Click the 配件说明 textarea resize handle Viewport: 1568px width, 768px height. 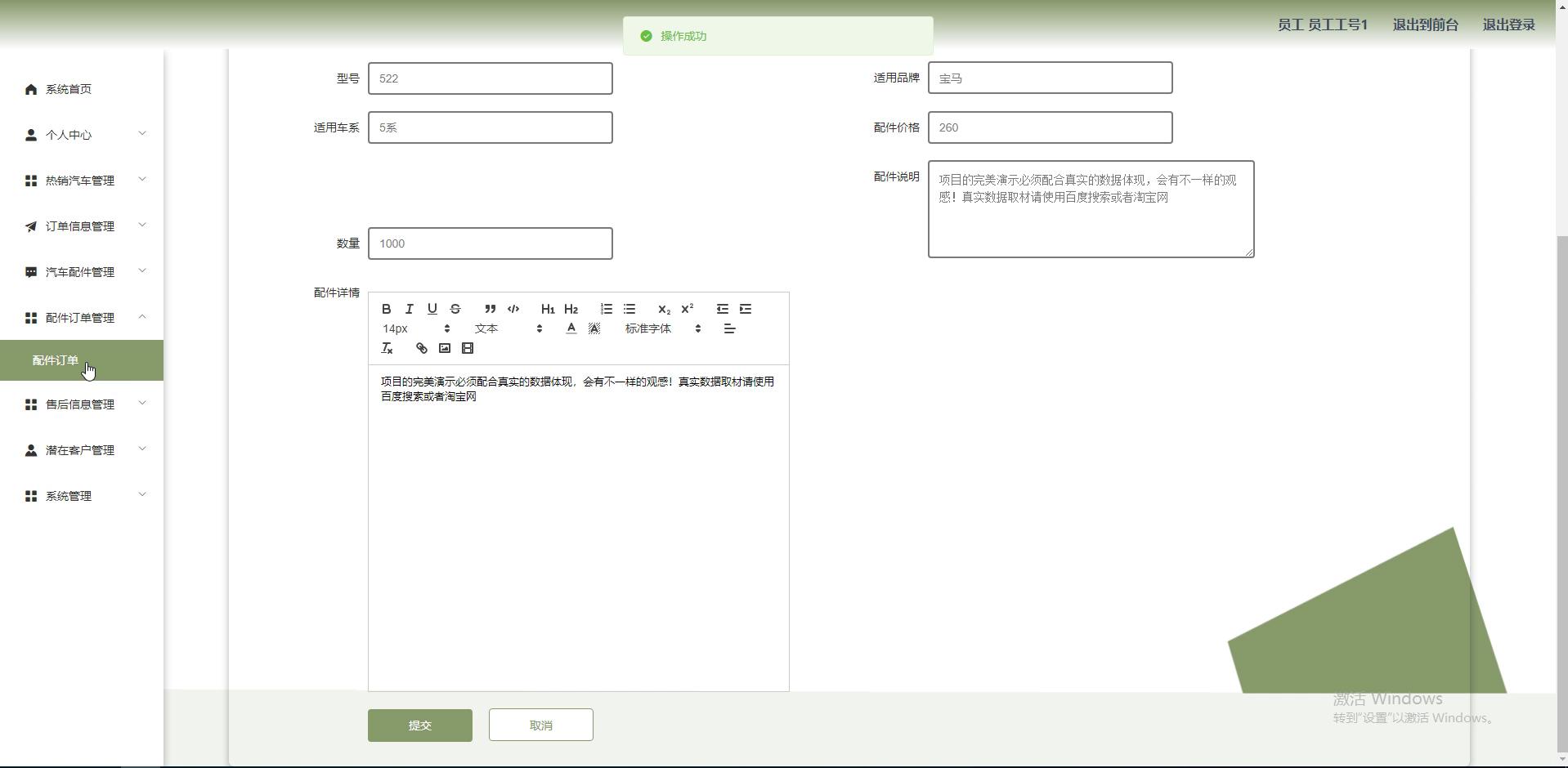pos(1249,252)
